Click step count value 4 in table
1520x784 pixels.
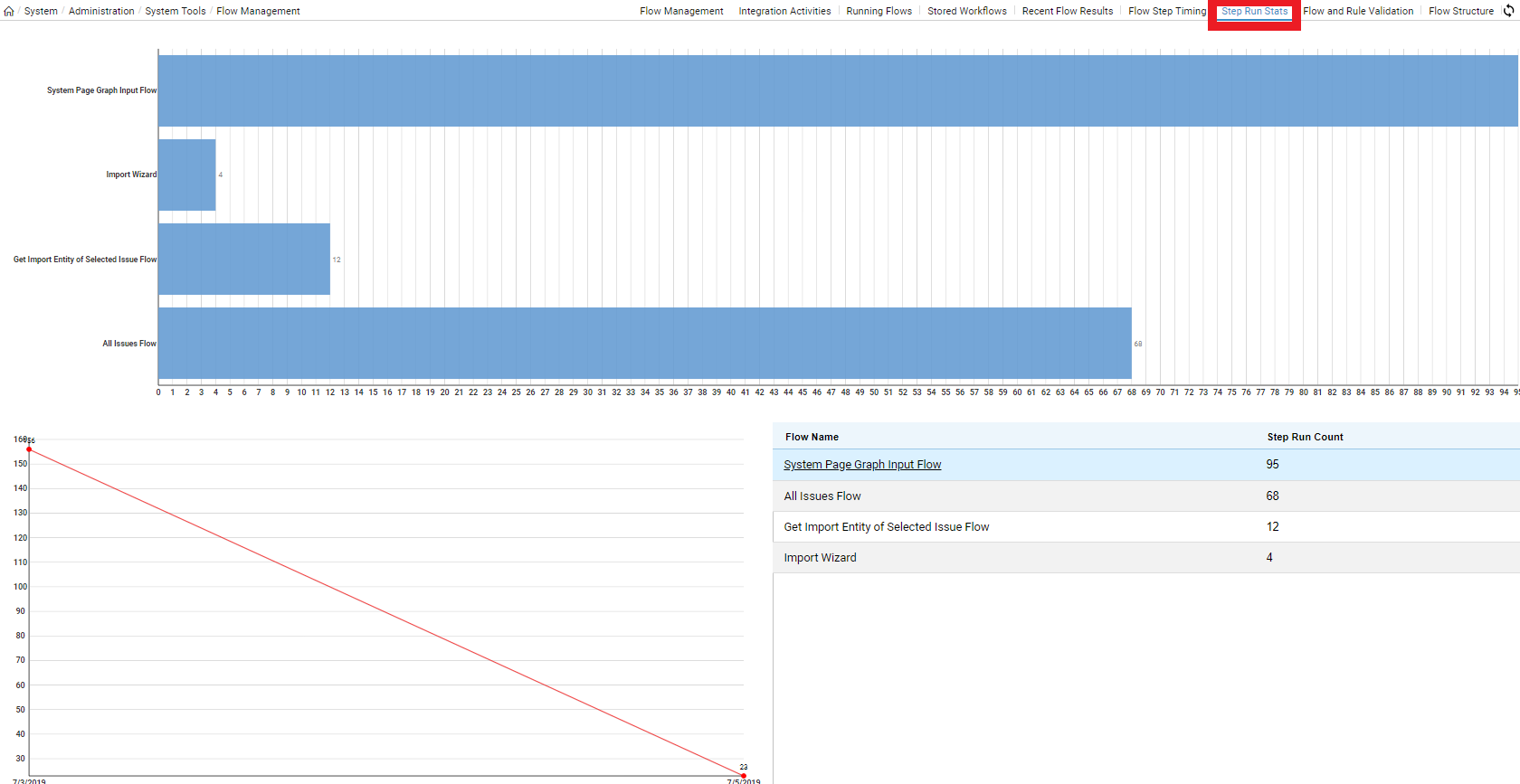click(x=1269, y=557)
